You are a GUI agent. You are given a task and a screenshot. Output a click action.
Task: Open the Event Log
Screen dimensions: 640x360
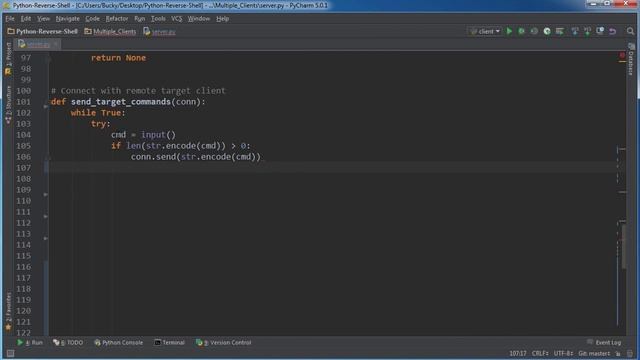click(604, 342)
